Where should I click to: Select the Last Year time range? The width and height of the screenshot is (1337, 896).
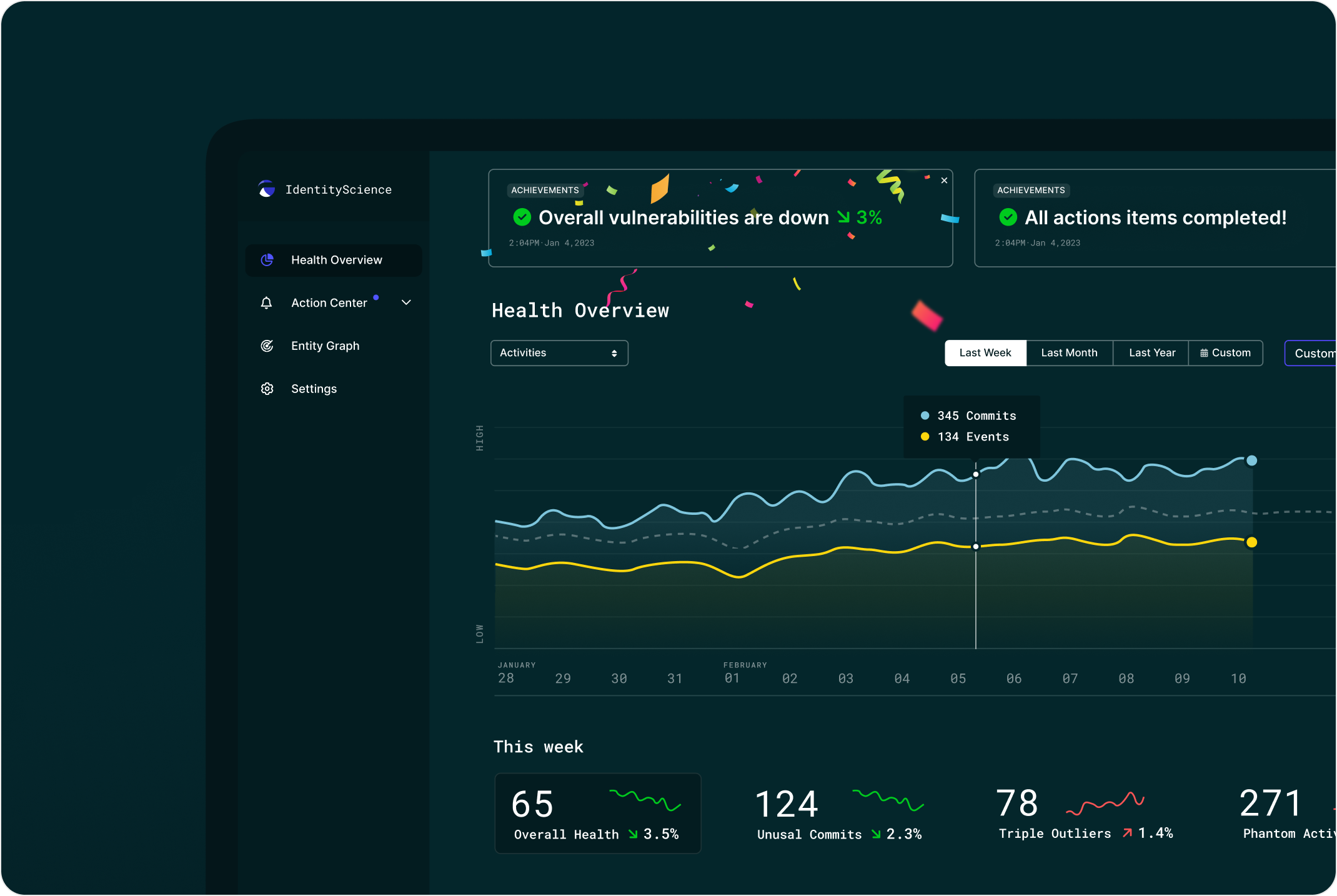click(x=1151, y=353)
